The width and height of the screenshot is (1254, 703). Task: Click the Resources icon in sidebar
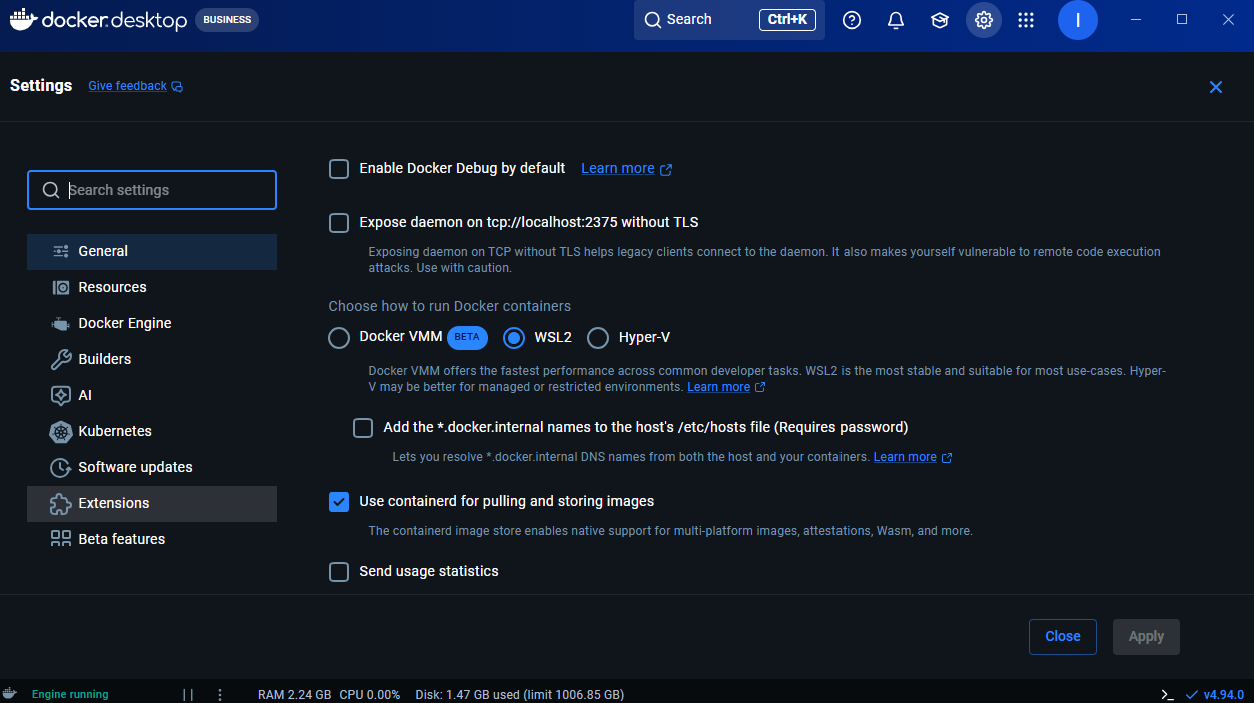61,287
